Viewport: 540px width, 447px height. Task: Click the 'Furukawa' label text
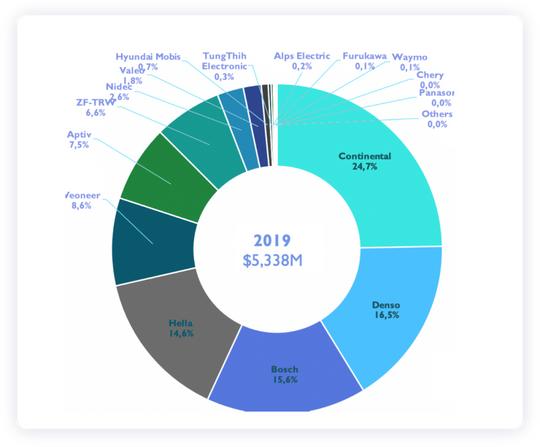(364, 56)
